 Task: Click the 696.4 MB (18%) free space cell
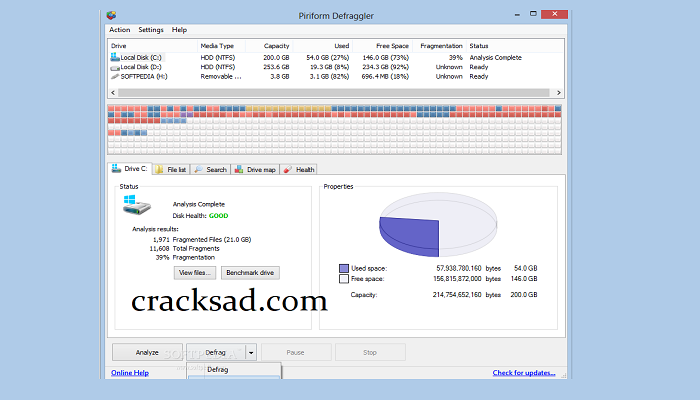(385, 76)
